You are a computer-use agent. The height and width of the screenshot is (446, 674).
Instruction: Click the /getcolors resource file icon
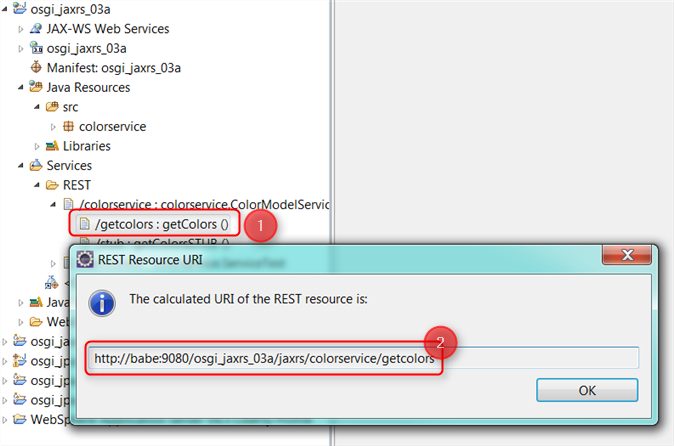(84, 224)
